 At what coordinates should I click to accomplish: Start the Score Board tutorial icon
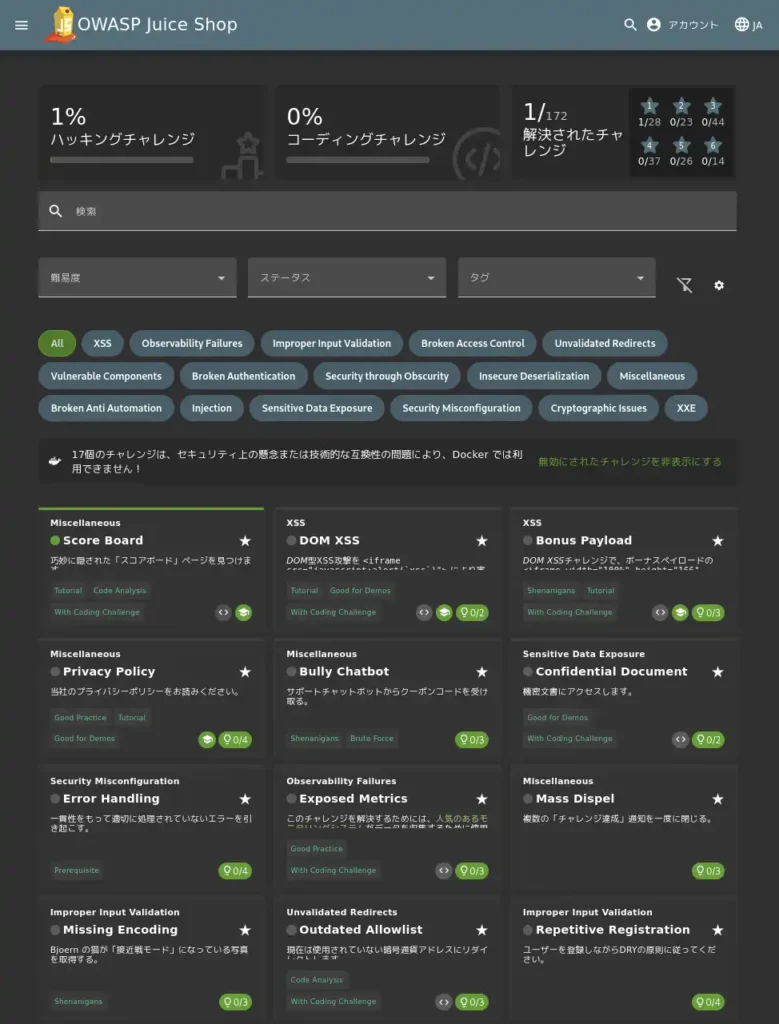pyautogui.click(x=244, y=613)
